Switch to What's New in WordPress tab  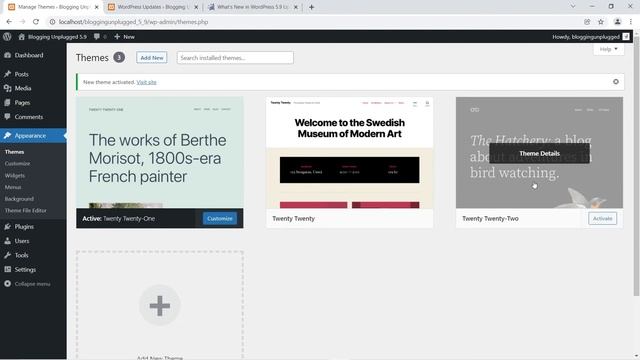(x=252, y=7)
